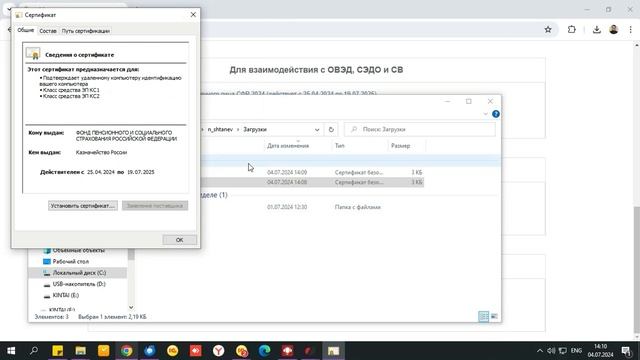
Task: Sort by 'Дата изменения' column header
Action: tap(288, 146)
